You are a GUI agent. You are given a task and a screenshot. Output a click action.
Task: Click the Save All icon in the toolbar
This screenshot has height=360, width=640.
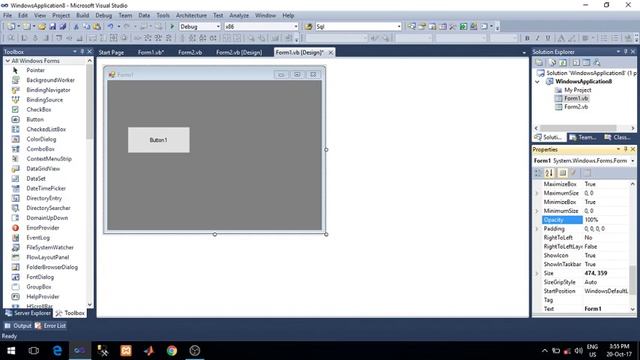coord(62,27)
